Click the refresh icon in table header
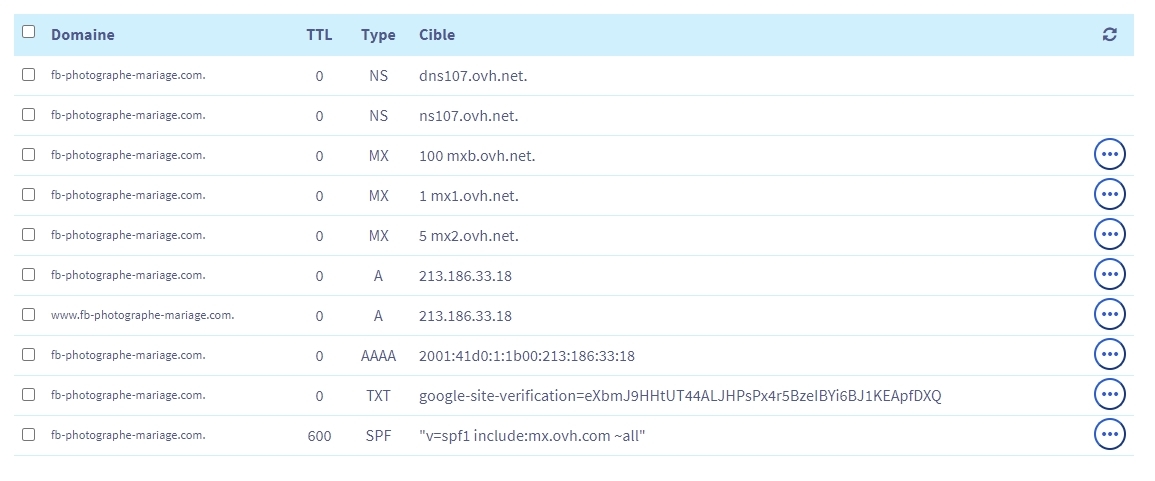Image resolution: width=1155 pixels, height=481 pixels. tap(1109, 35)
